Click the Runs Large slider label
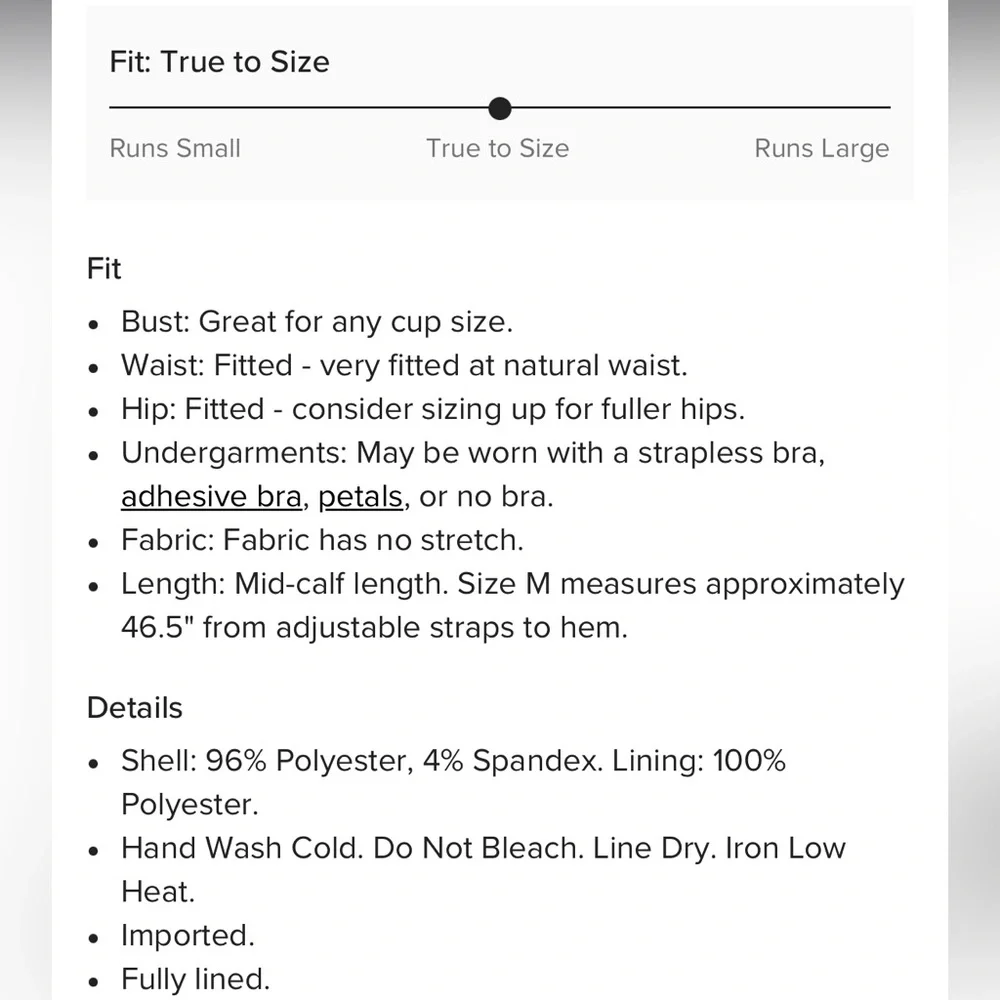 point(821,149)
